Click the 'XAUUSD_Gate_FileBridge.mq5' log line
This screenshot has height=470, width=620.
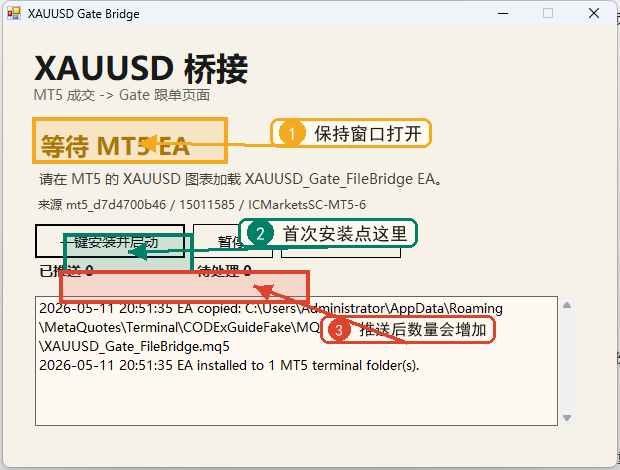coord(134,346)
